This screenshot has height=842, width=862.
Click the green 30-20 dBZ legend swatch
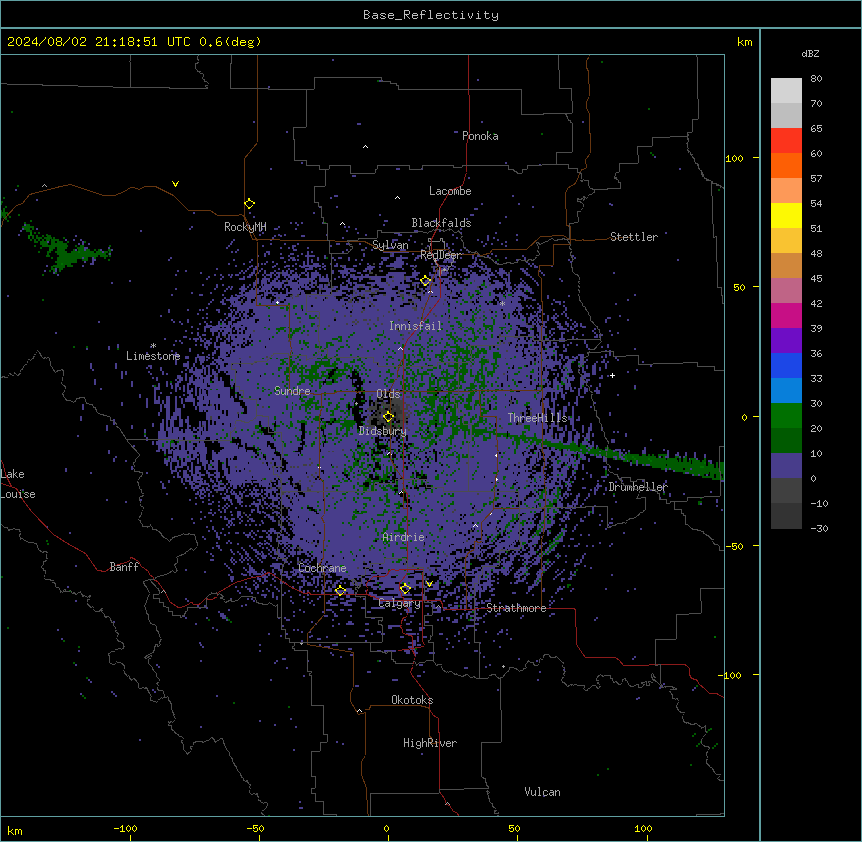click(786, 416)
